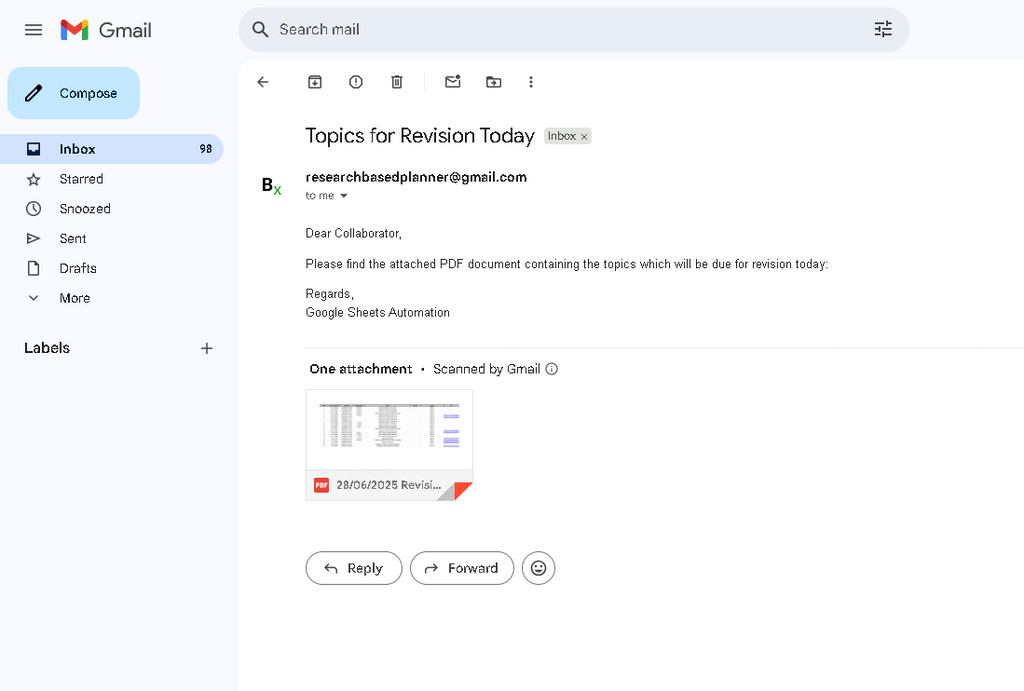
Task: Create a new label with plus icon
Action: coord(206,348)
